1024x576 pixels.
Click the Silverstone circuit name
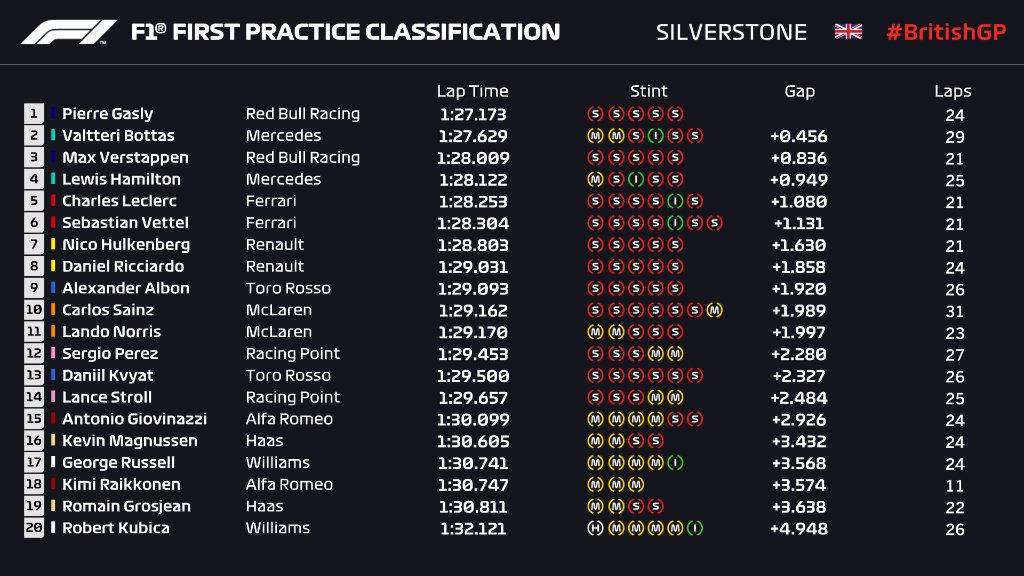731,32
